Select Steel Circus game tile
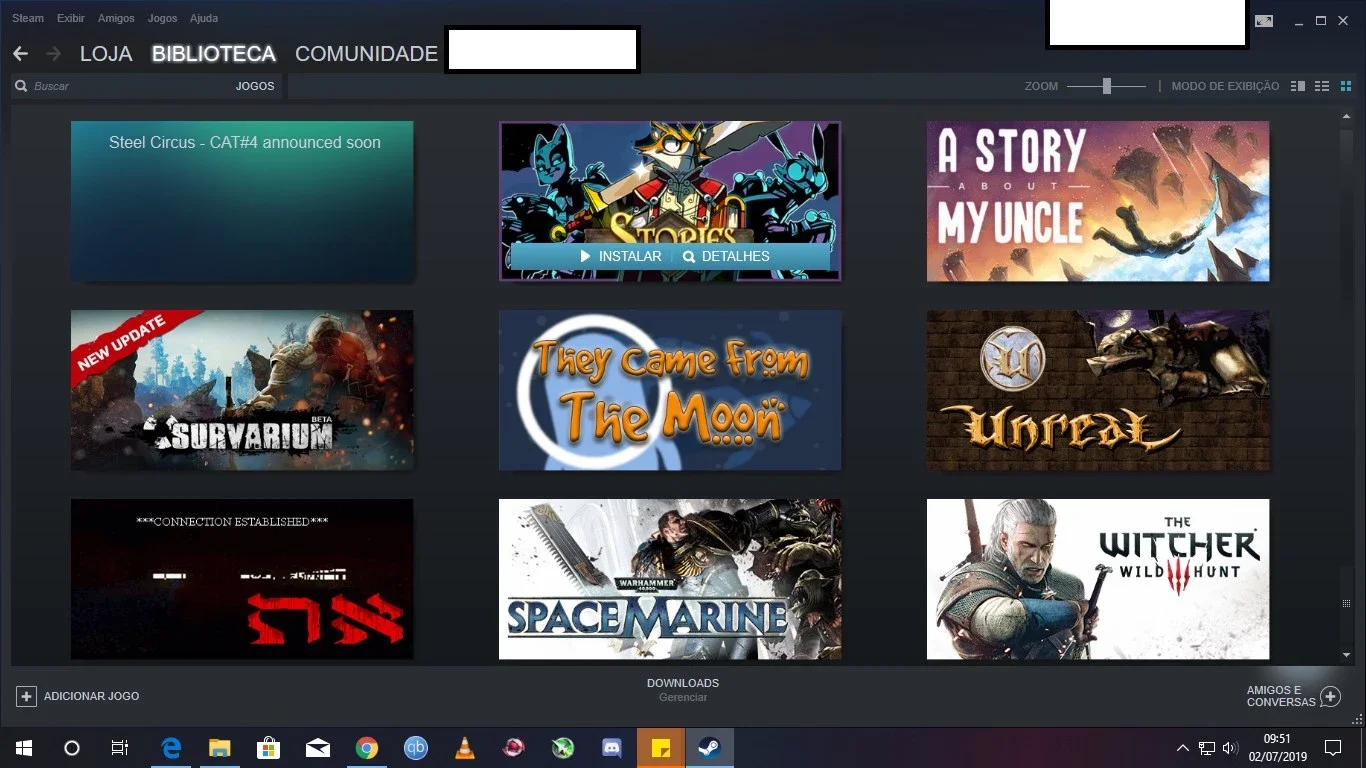The width and height of the screenshot is (1366, 768). [242, 201]
